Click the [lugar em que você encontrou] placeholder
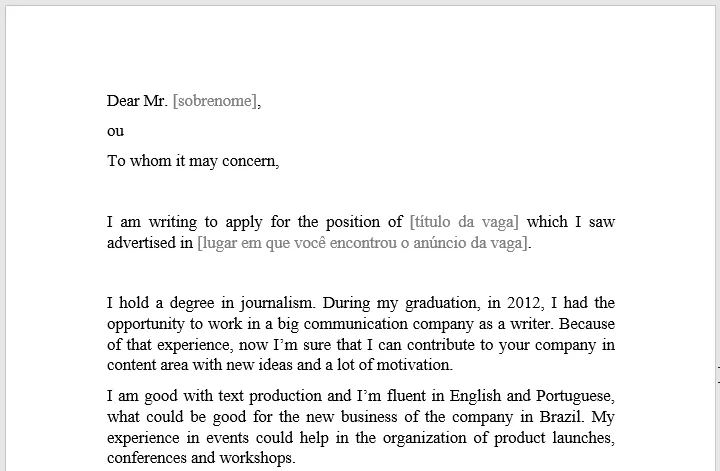This screenshot has width=720, height=471. point(362,243)
